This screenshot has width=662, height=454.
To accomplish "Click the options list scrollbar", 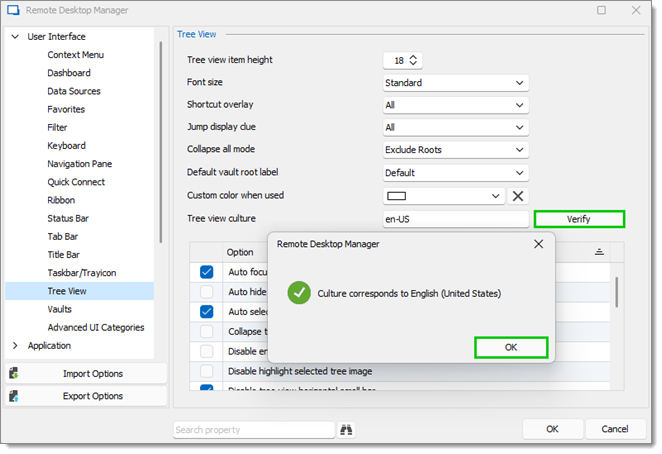I will (x=616, y=292).
